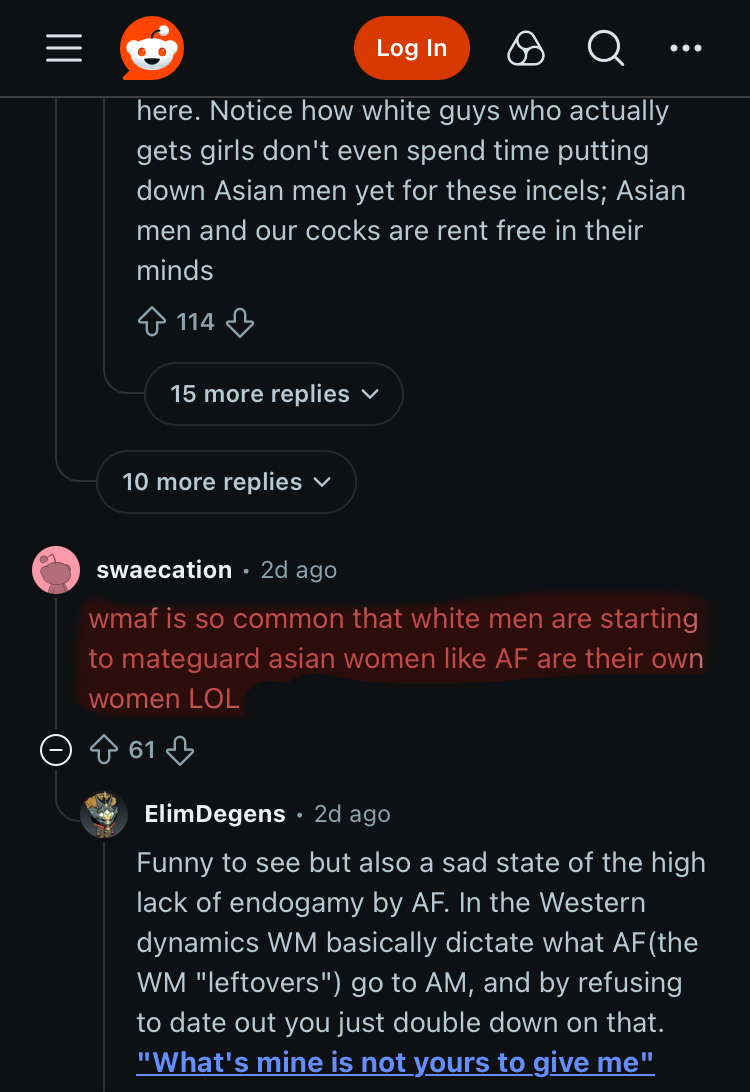Open the Reddit app download icon
The width and height of the screenshot is (750, 1092).
pyautogui.click(x=526, y=48)
